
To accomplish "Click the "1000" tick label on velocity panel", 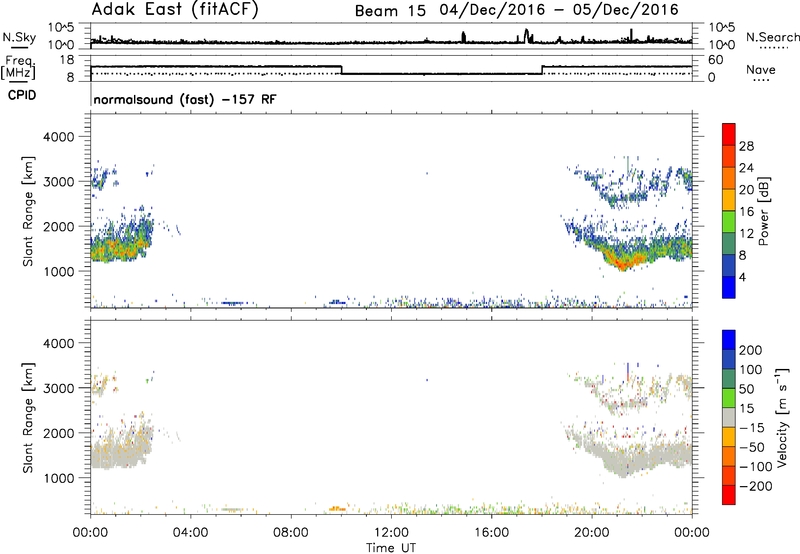I will coord(59,478).
